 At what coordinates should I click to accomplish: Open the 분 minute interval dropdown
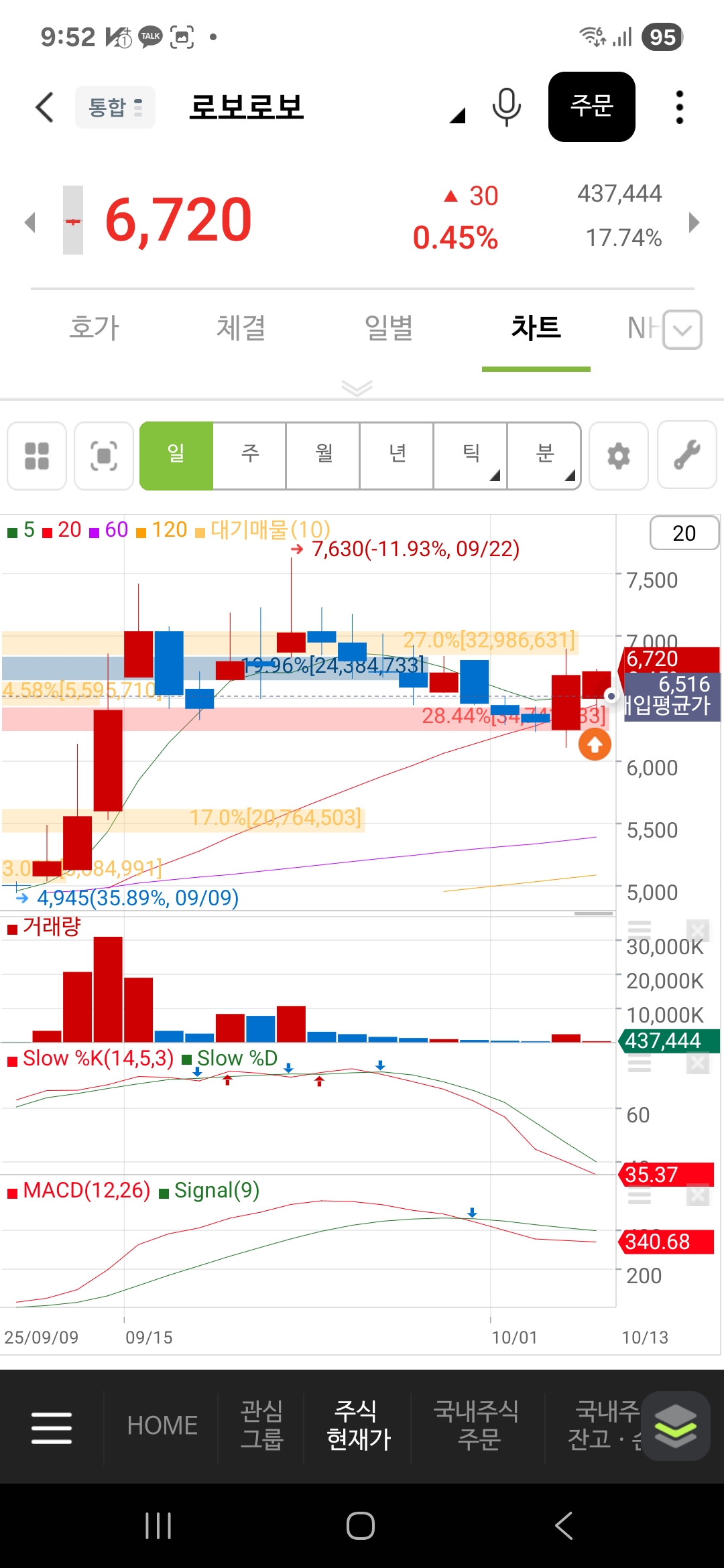[x=545, y=455]
